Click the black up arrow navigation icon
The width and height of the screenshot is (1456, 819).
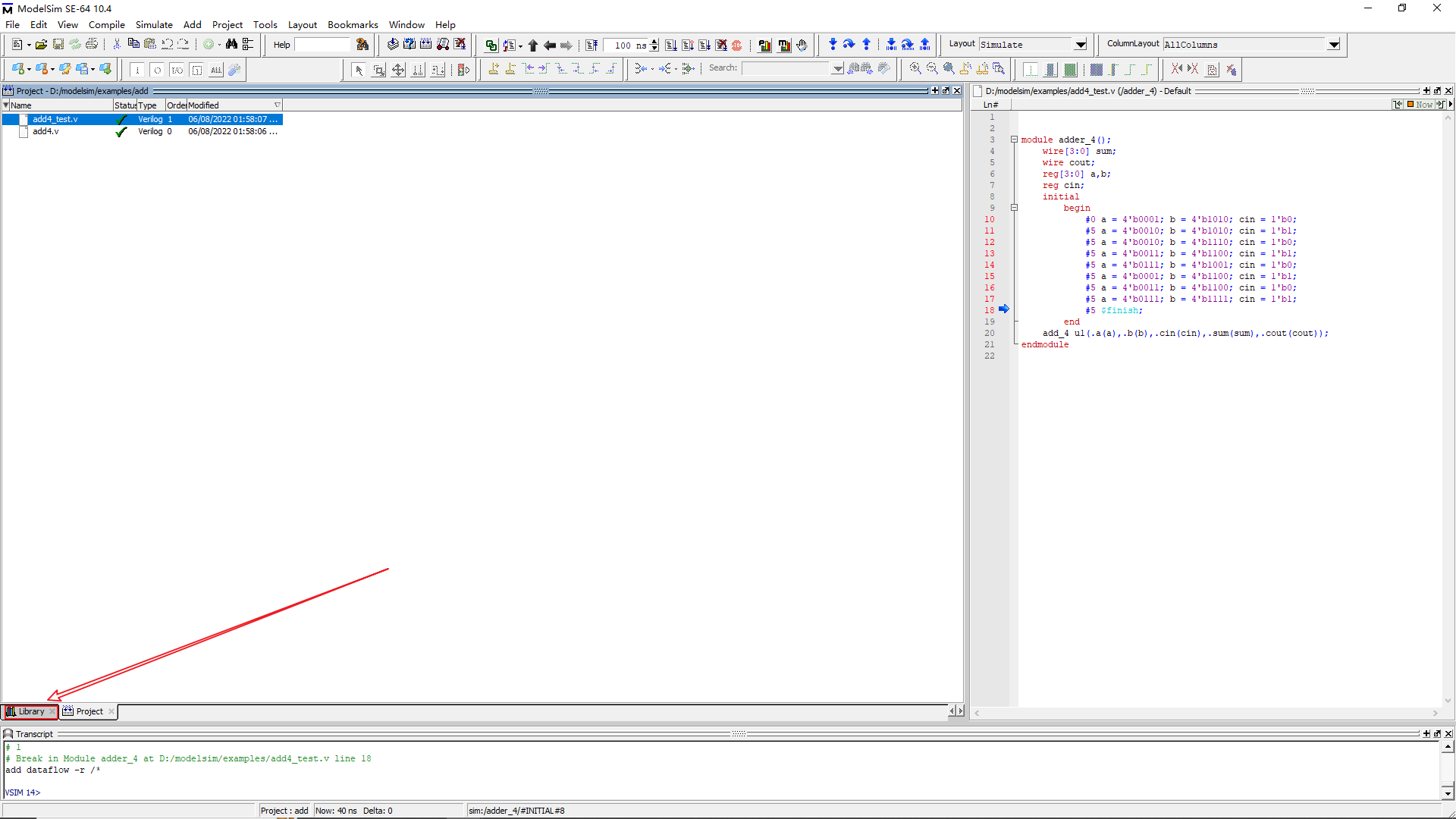point(533,45)
